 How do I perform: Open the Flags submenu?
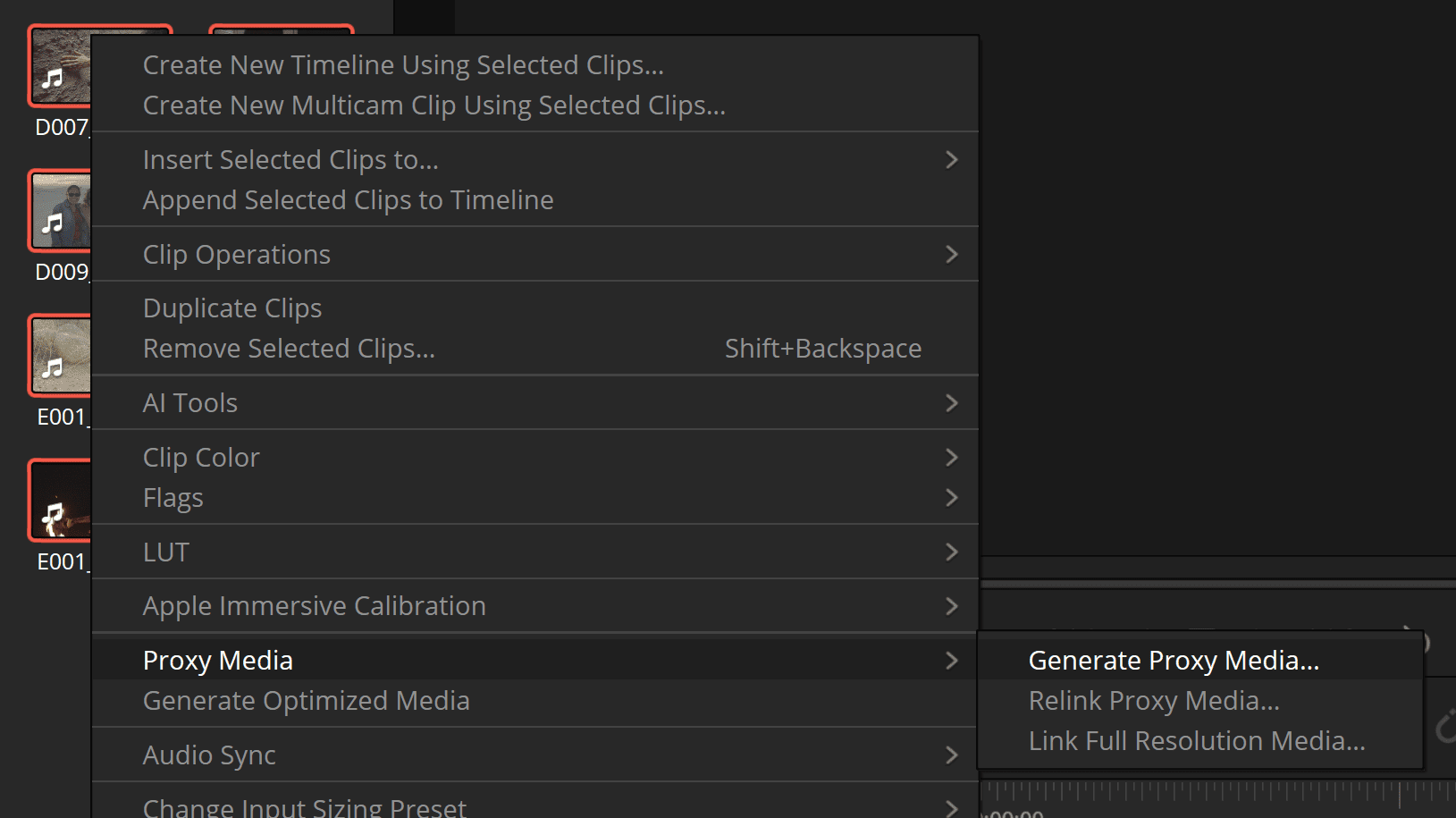coord(173,497)
